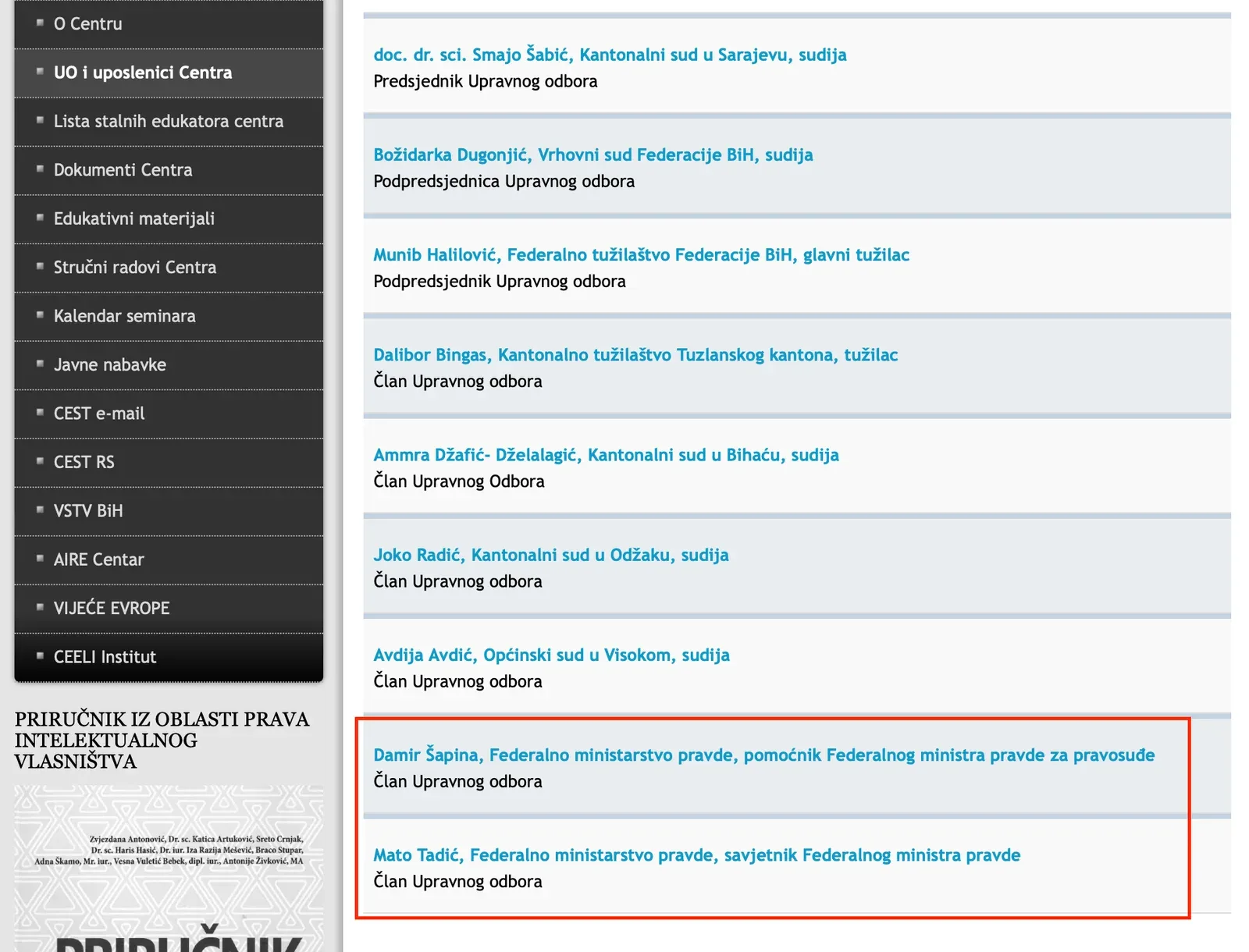
Task: Open Lista stalnih edukatora centra
Action: click(168, 122)
